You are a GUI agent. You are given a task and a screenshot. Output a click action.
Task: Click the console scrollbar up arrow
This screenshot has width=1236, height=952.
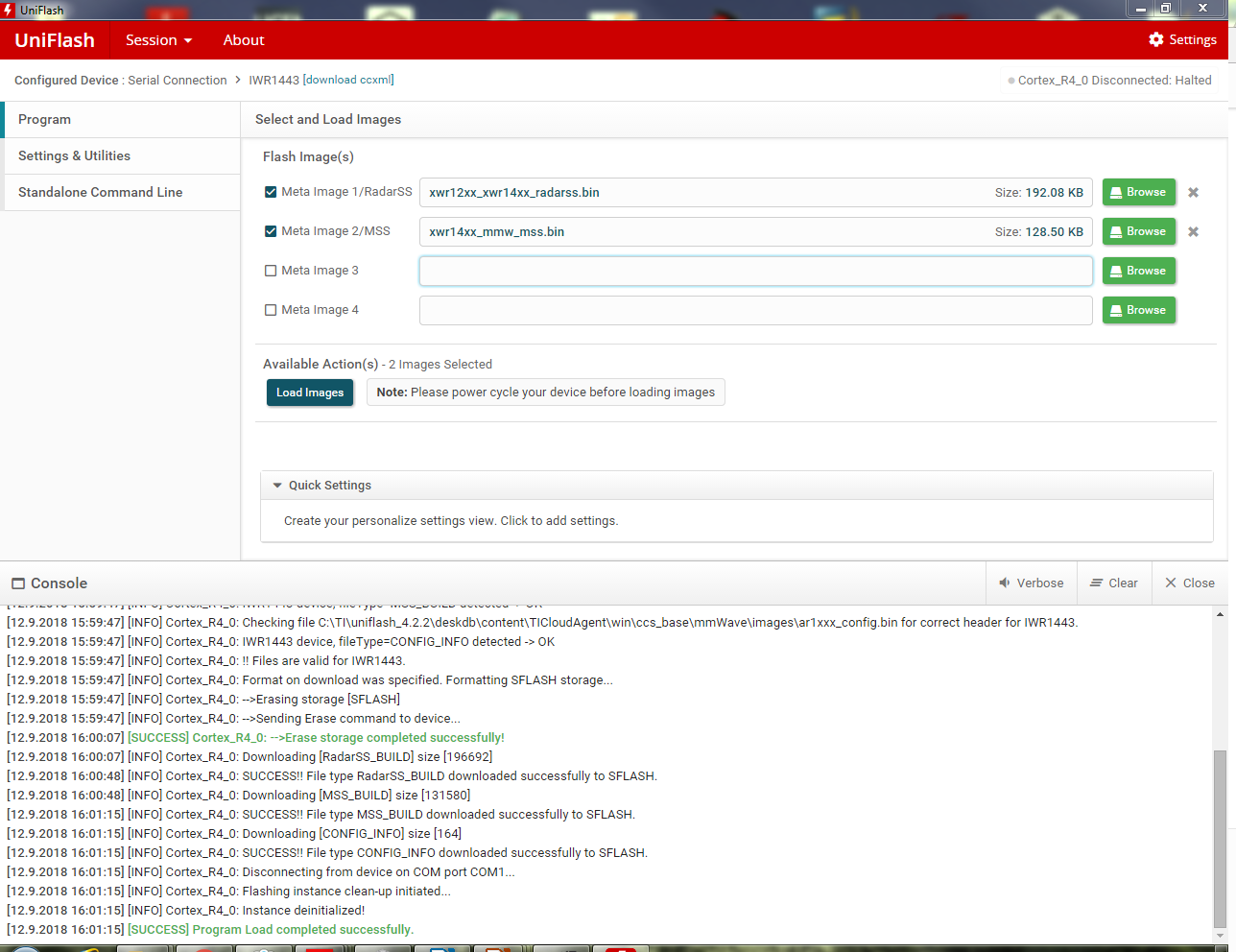(x=1220, y=614)
